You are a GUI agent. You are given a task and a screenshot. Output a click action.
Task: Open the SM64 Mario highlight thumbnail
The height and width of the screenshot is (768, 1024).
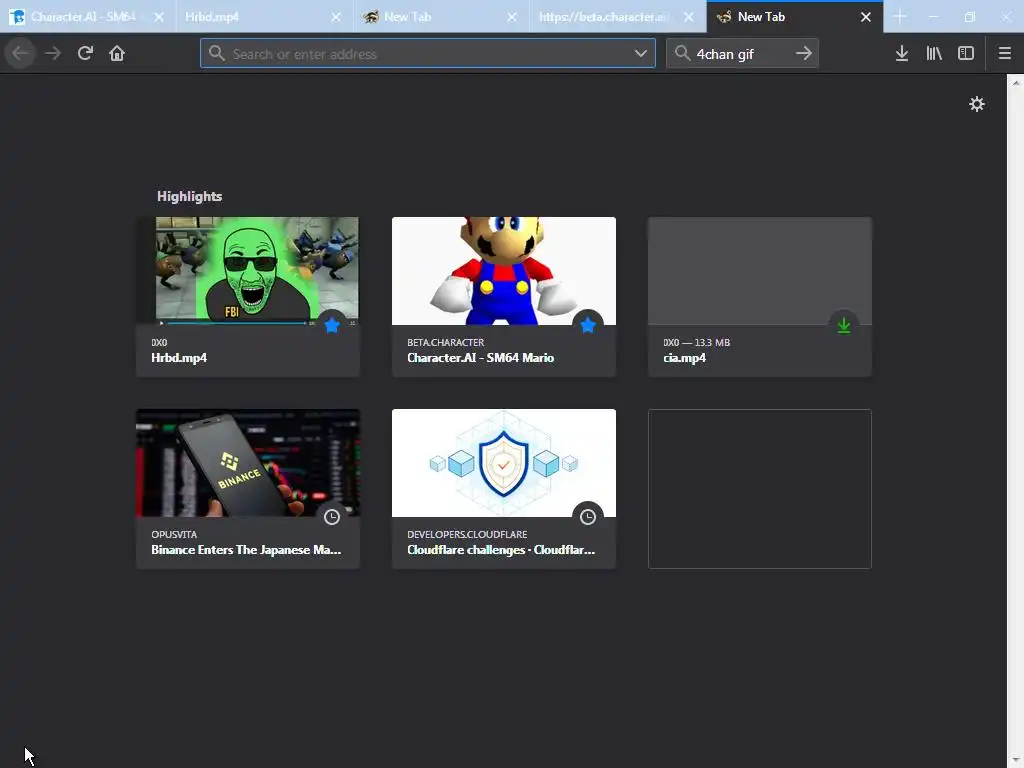coord(504,270)
